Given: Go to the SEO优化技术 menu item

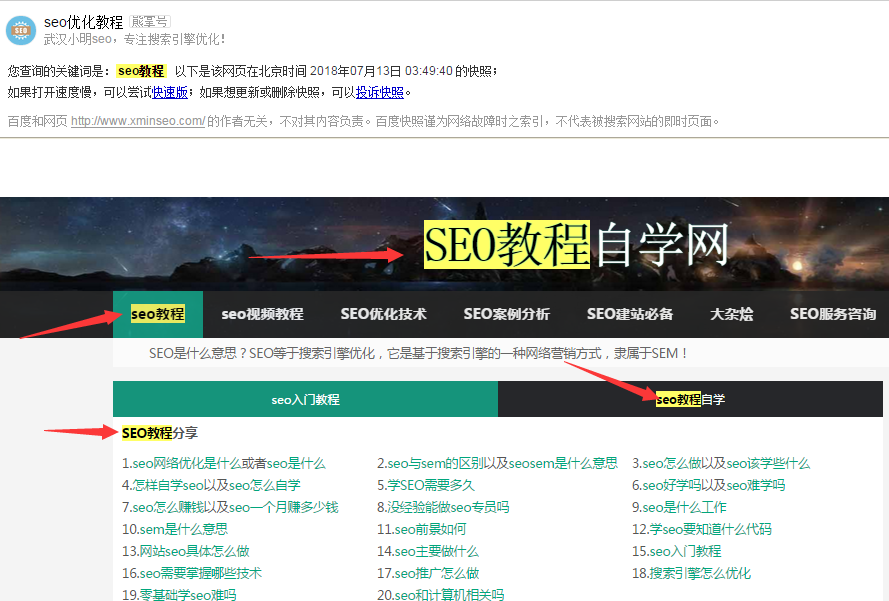Looking at the screenshot, I should point(383,314).
